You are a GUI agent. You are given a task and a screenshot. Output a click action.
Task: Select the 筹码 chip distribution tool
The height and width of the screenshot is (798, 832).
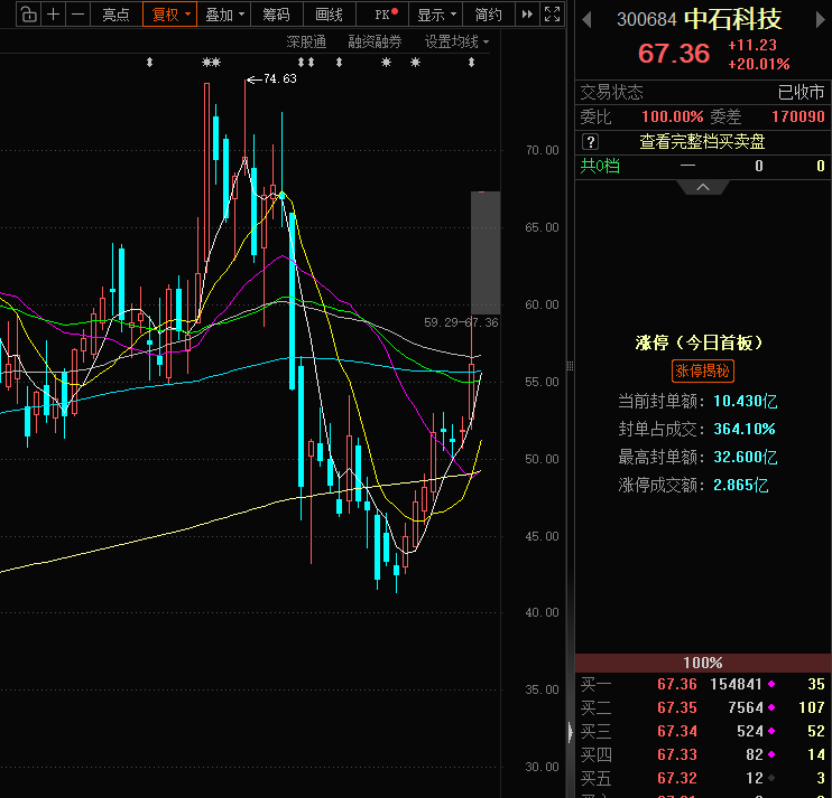[x=276, y=14]
